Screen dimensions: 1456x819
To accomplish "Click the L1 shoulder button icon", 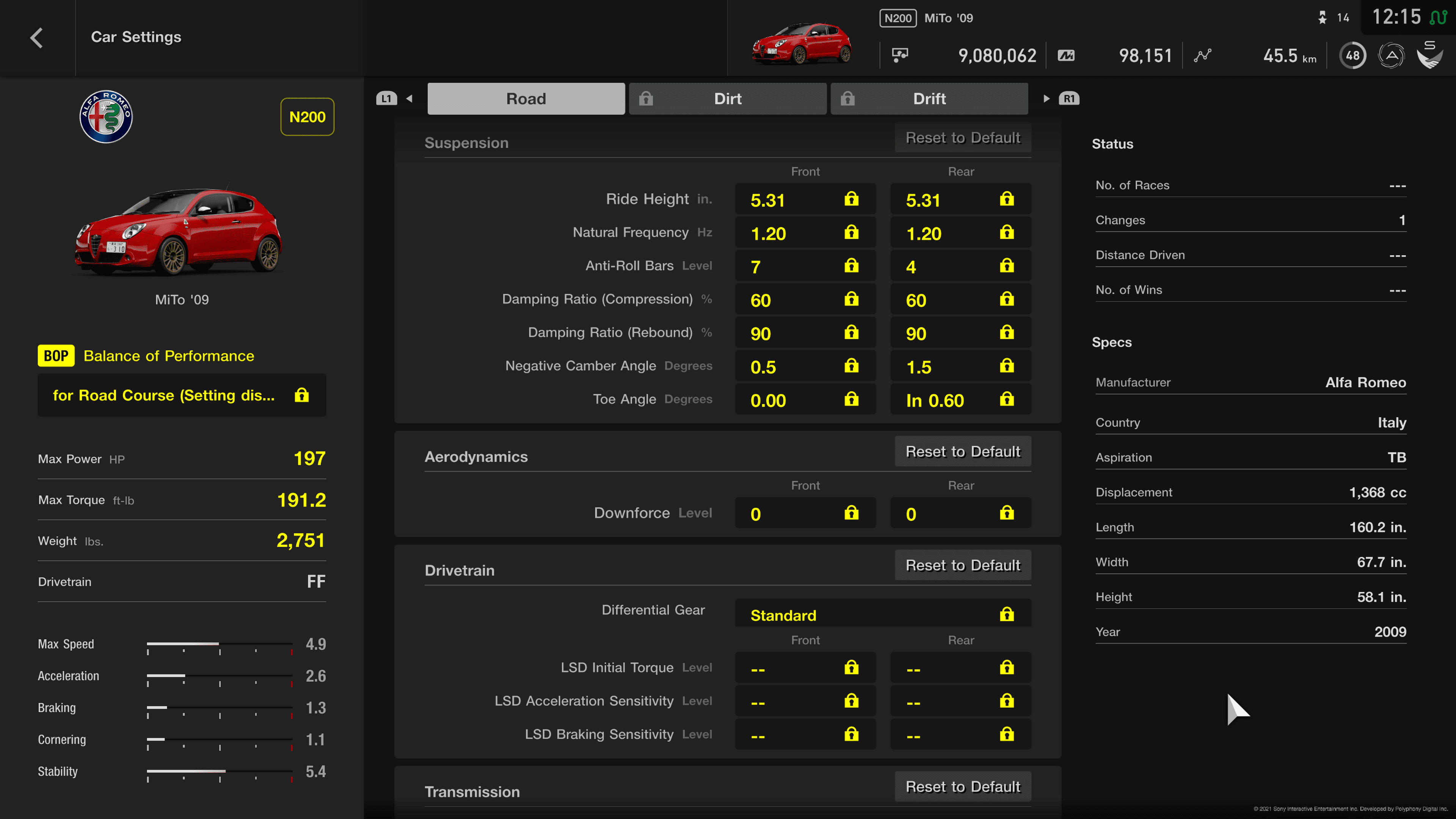I will pyautogui.click(x=387, y=98).
